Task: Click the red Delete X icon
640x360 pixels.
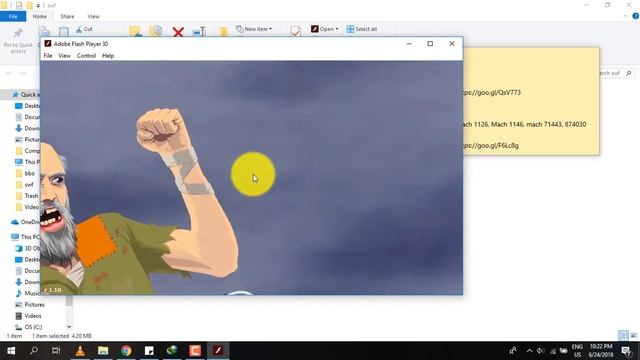Action: coord(178,32)
